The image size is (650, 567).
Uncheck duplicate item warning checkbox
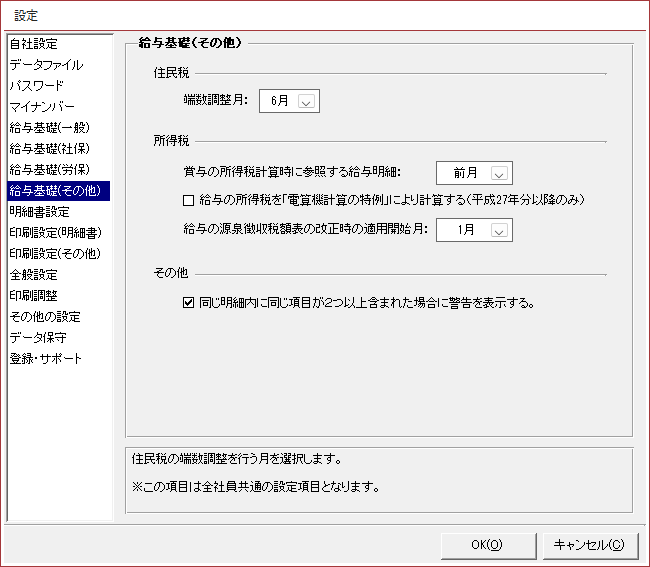coord(189,302)
